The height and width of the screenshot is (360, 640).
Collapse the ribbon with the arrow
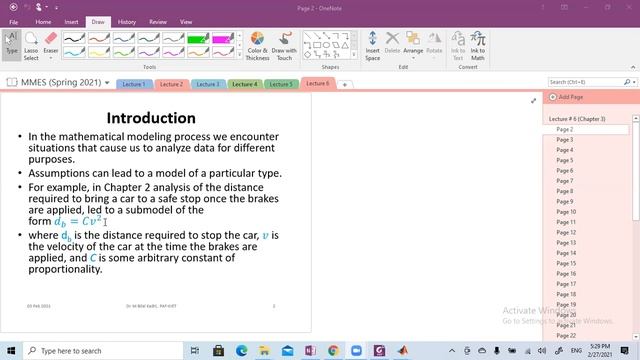point(633,67)
